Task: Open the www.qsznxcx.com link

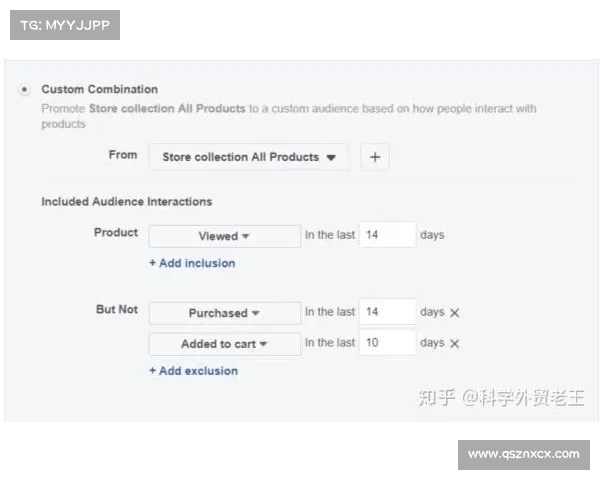Action: pyautogui.click(x=523, y=454)
